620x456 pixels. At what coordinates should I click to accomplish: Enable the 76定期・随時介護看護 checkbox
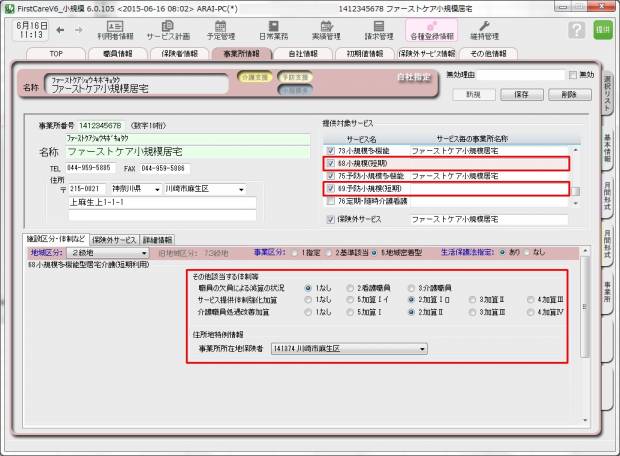(x=331, y=201)
